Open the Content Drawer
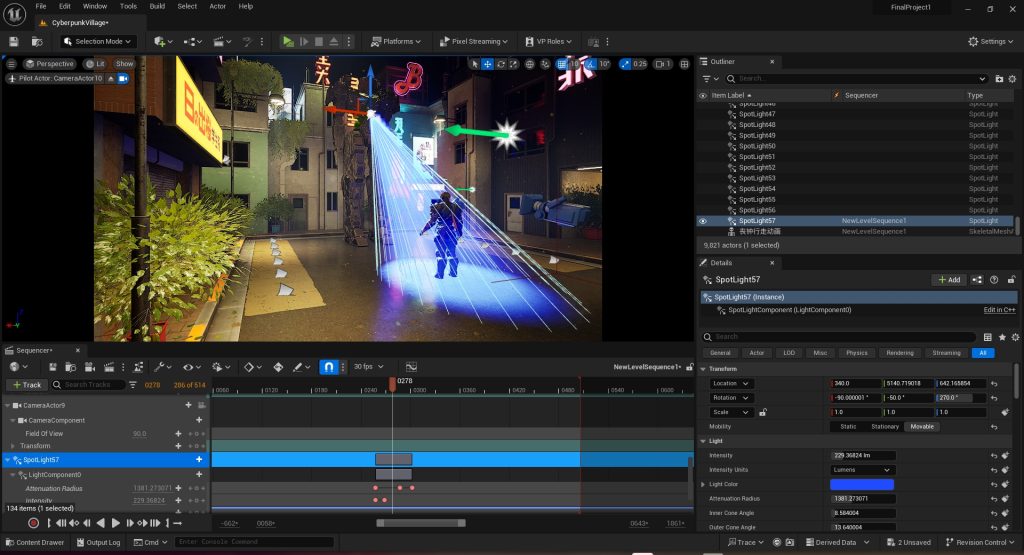Screen dimensions: 1024x555 click(35, 543)
